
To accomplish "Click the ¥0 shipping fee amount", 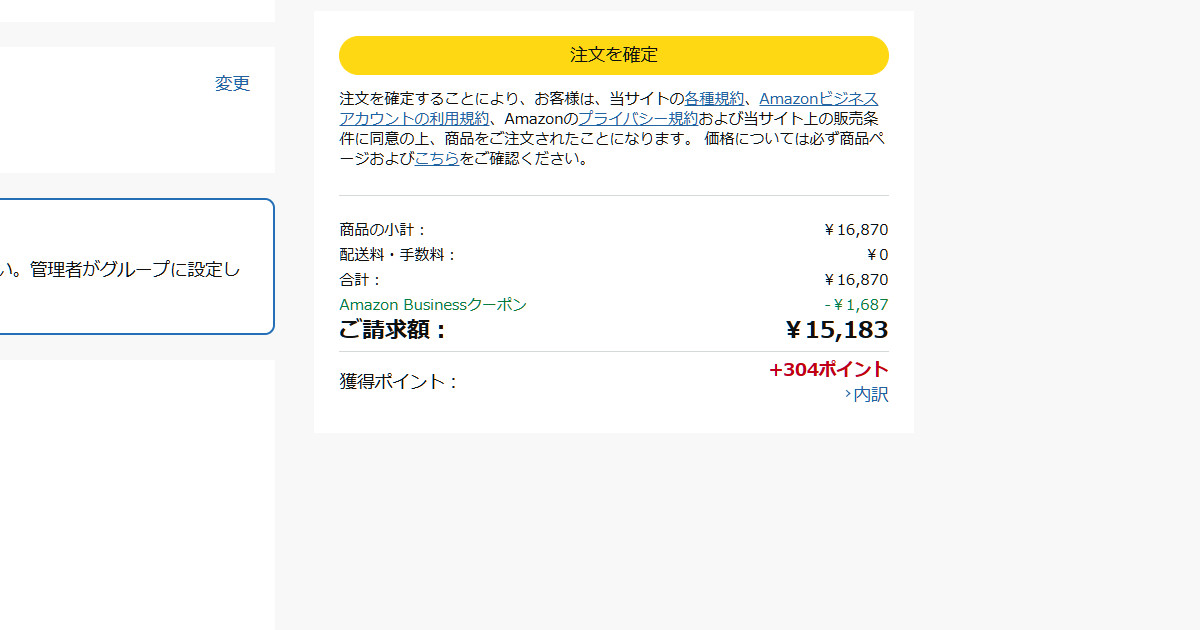I will point(877,255).
